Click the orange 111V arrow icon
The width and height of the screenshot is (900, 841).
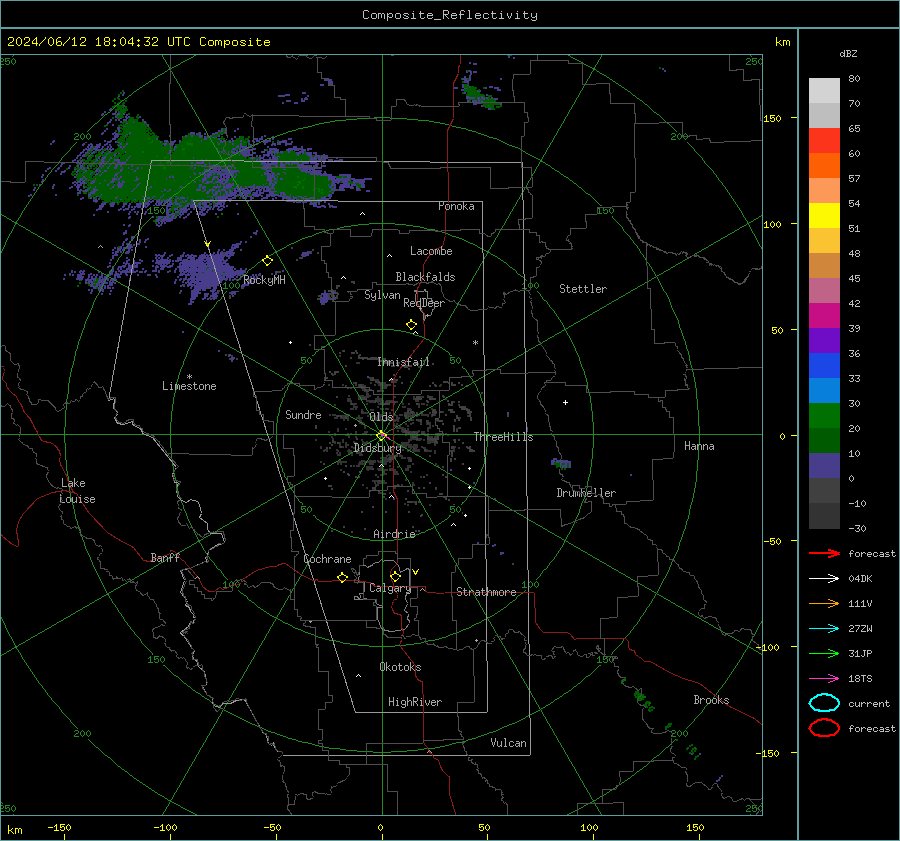tap(824, 603)
